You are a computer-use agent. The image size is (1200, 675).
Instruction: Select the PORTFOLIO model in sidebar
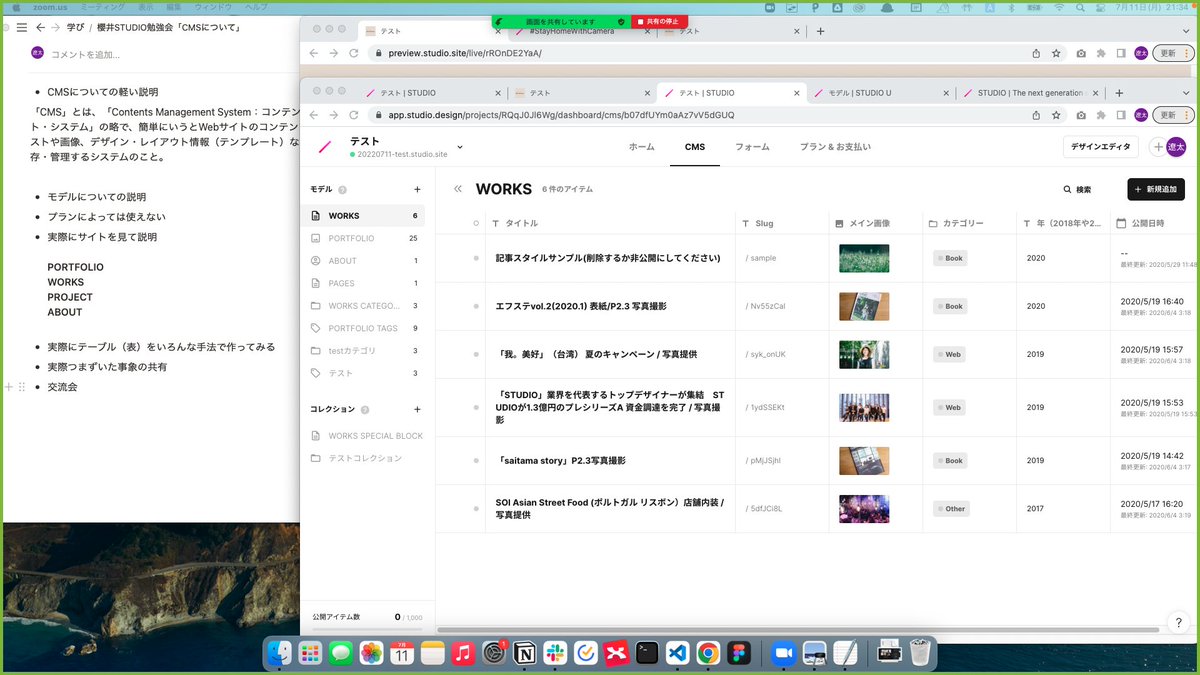[x=364, y=239]
